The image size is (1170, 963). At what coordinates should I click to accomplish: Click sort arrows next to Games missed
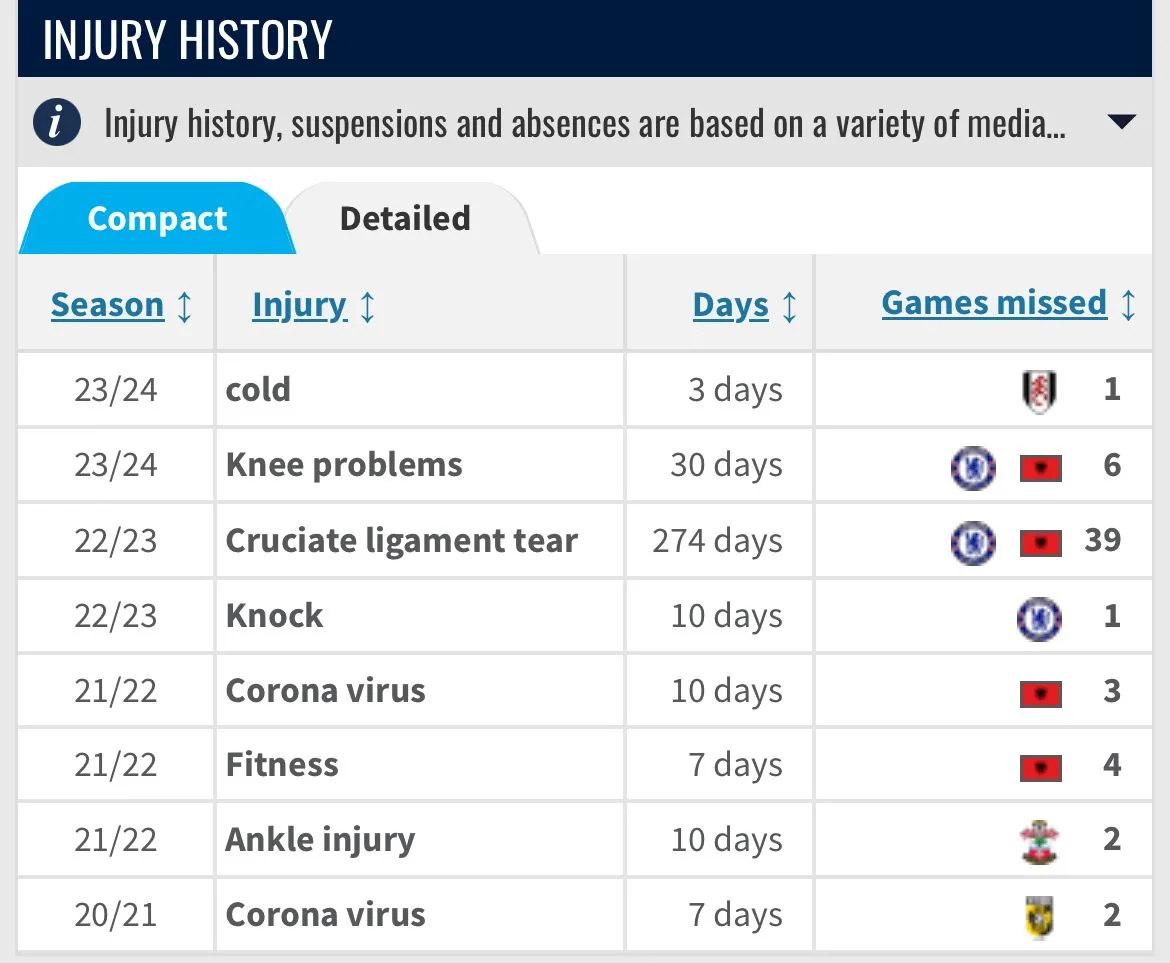tap(1128, 304)
